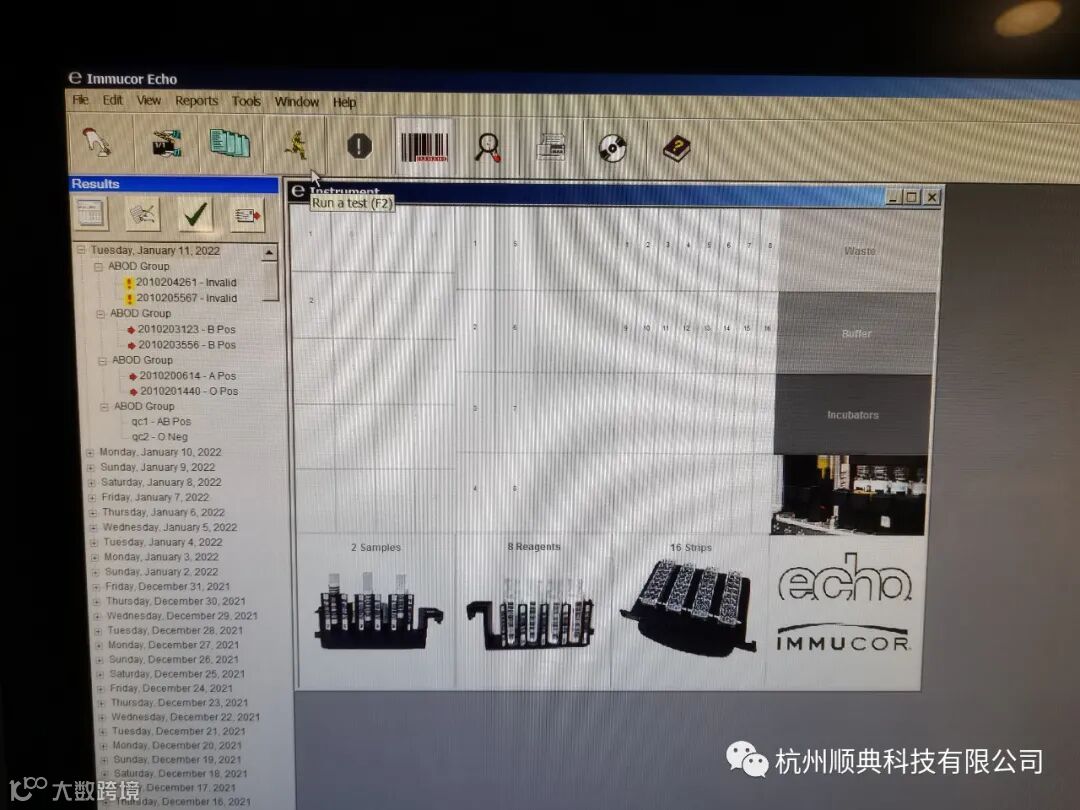Viewport: 1080px width, 810px height.
Task: Click the instrument camera thumbnail image
Action: [x=849, y=495]
